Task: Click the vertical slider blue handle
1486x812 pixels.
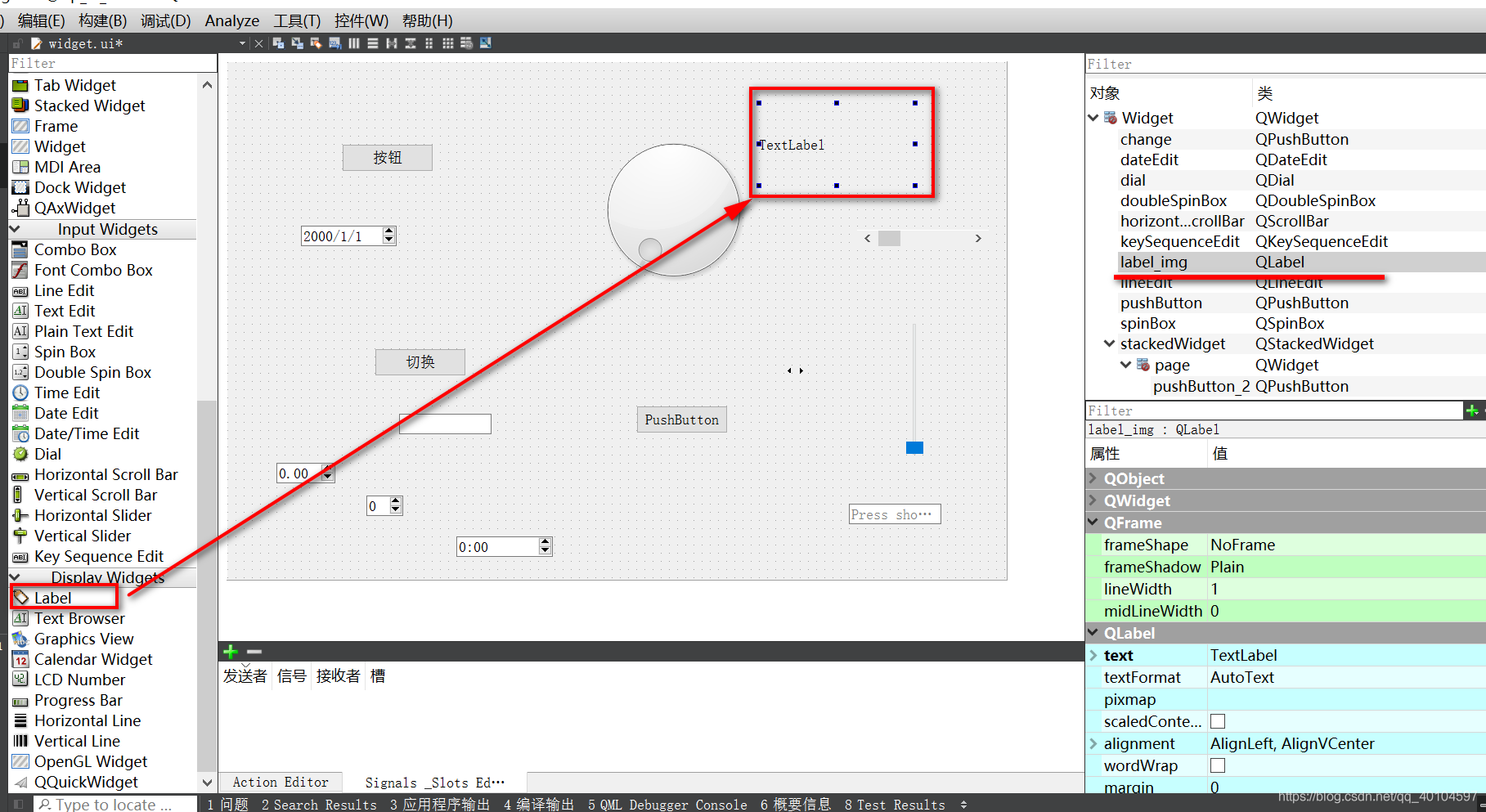Action: pos(914,447)
